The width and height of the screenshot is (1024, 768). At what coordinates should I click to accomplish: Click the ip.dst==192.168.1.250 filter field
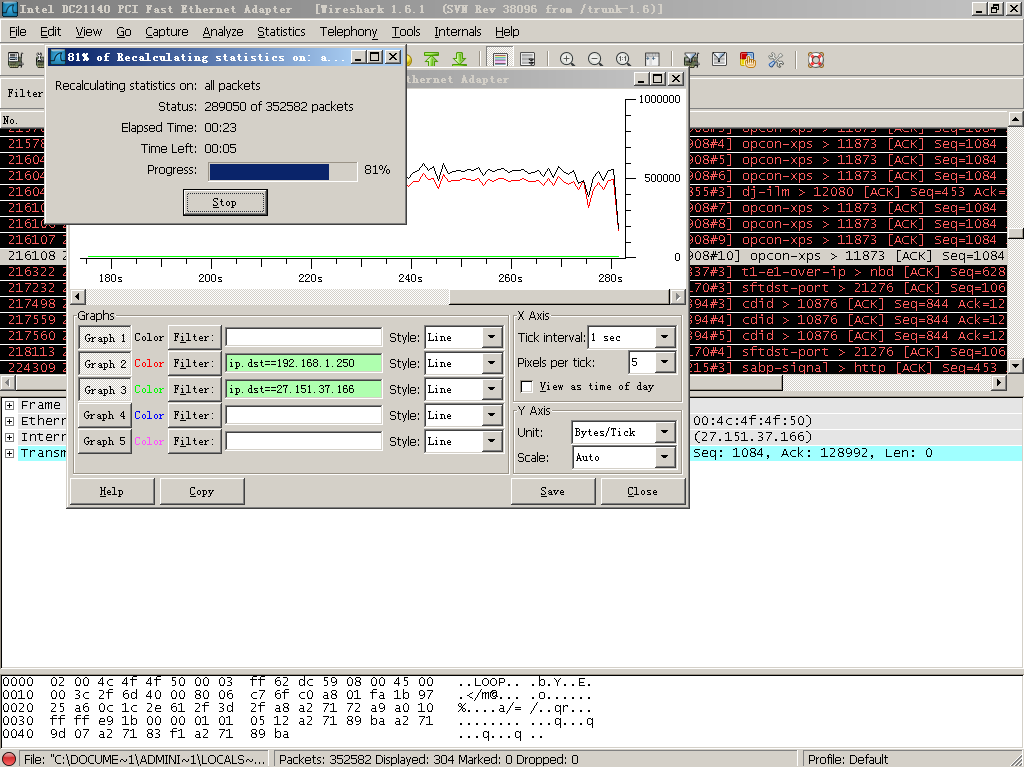pyautogui.click(x=304, y=364)
